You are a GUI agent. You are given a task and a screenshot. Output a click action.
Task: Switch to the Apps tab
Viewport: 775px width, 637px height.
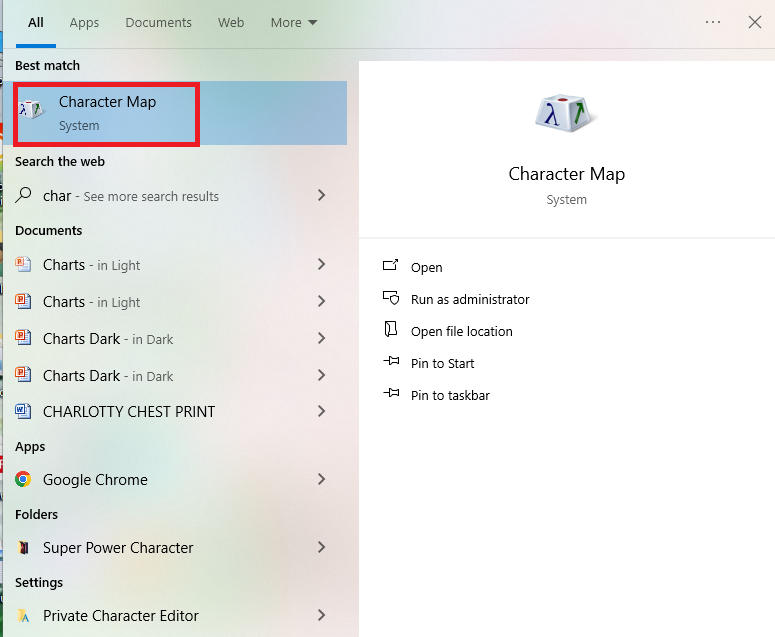(x=84, y=23)
